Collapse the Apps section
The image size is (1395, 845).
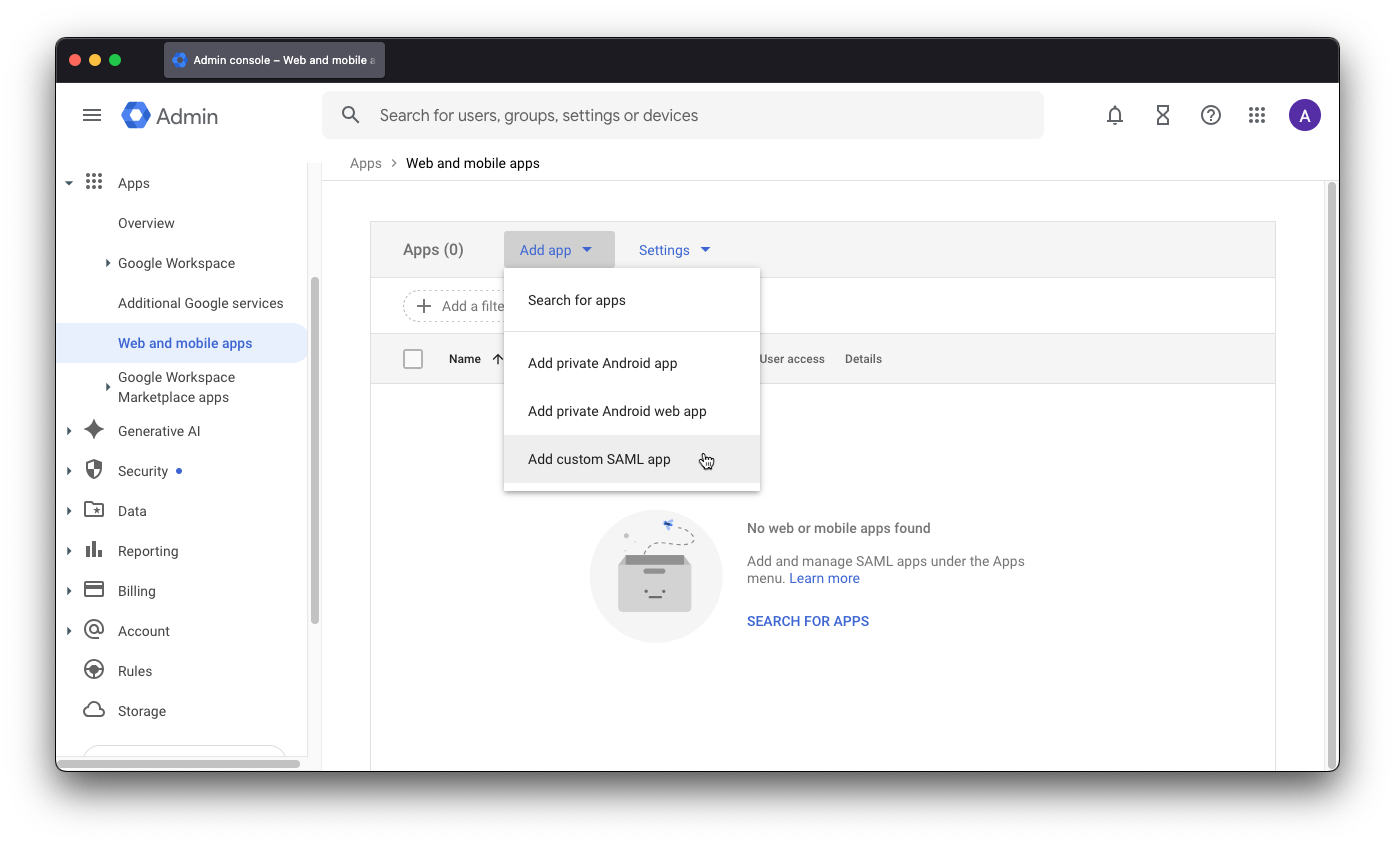pyautogui.click(x=69, y=183)
